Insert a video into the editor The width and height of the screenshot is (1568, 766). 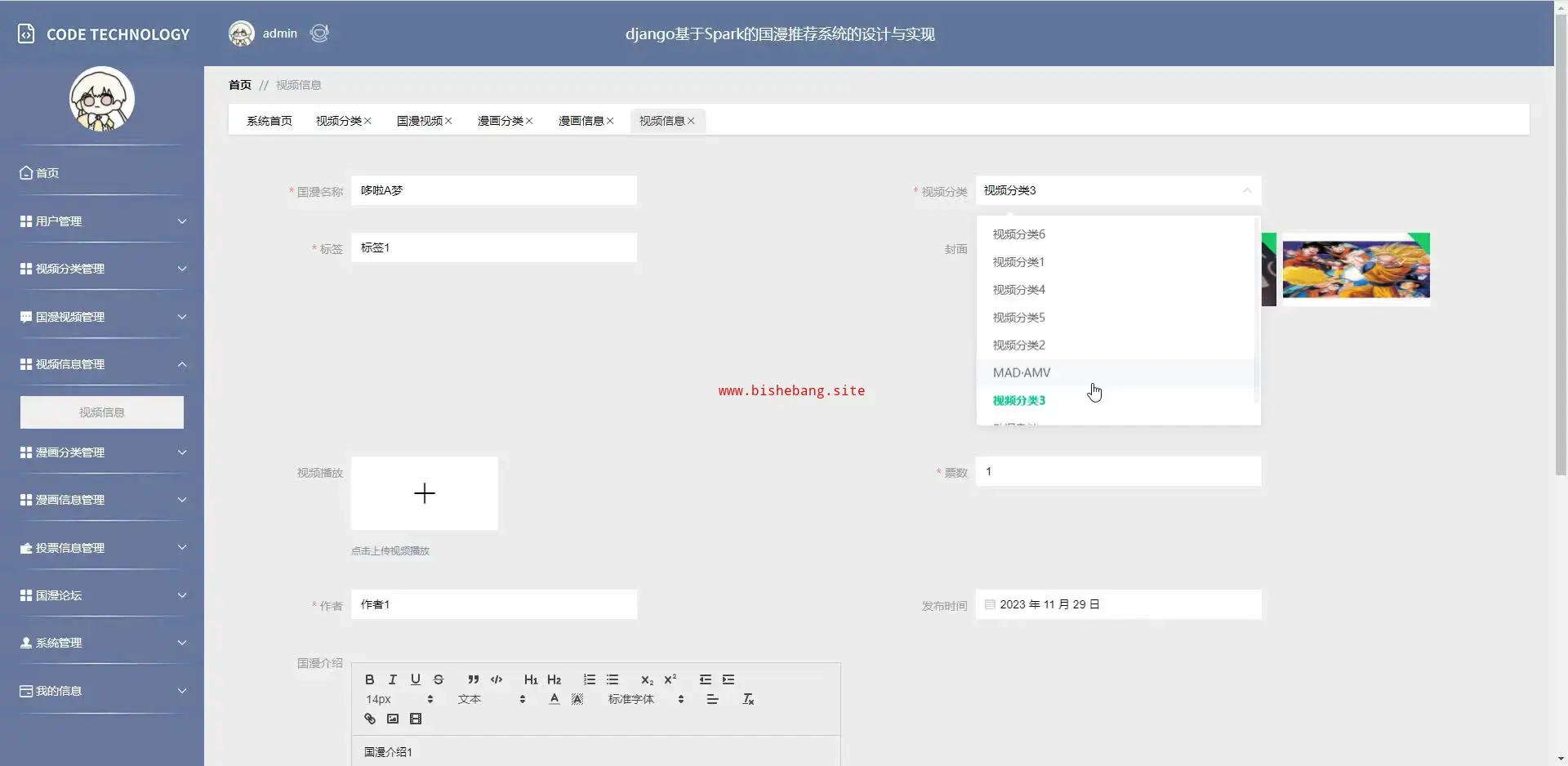416,719
